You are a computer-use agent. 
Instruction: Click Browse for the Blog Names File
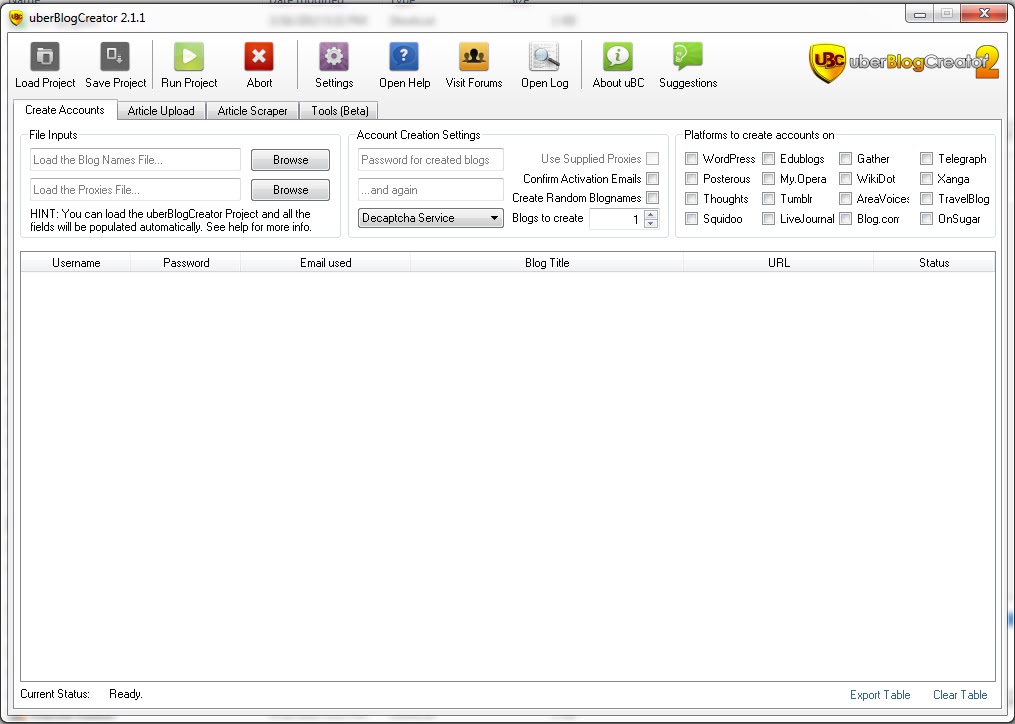click(290, 160)
